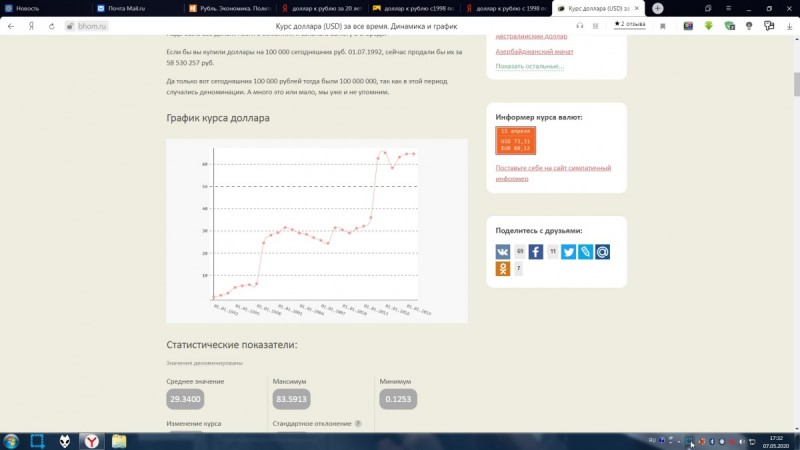Reload the page with refresh icon
Image resolution: width=800 pixels, height=450 pixels.
click(x=52, y=26)
